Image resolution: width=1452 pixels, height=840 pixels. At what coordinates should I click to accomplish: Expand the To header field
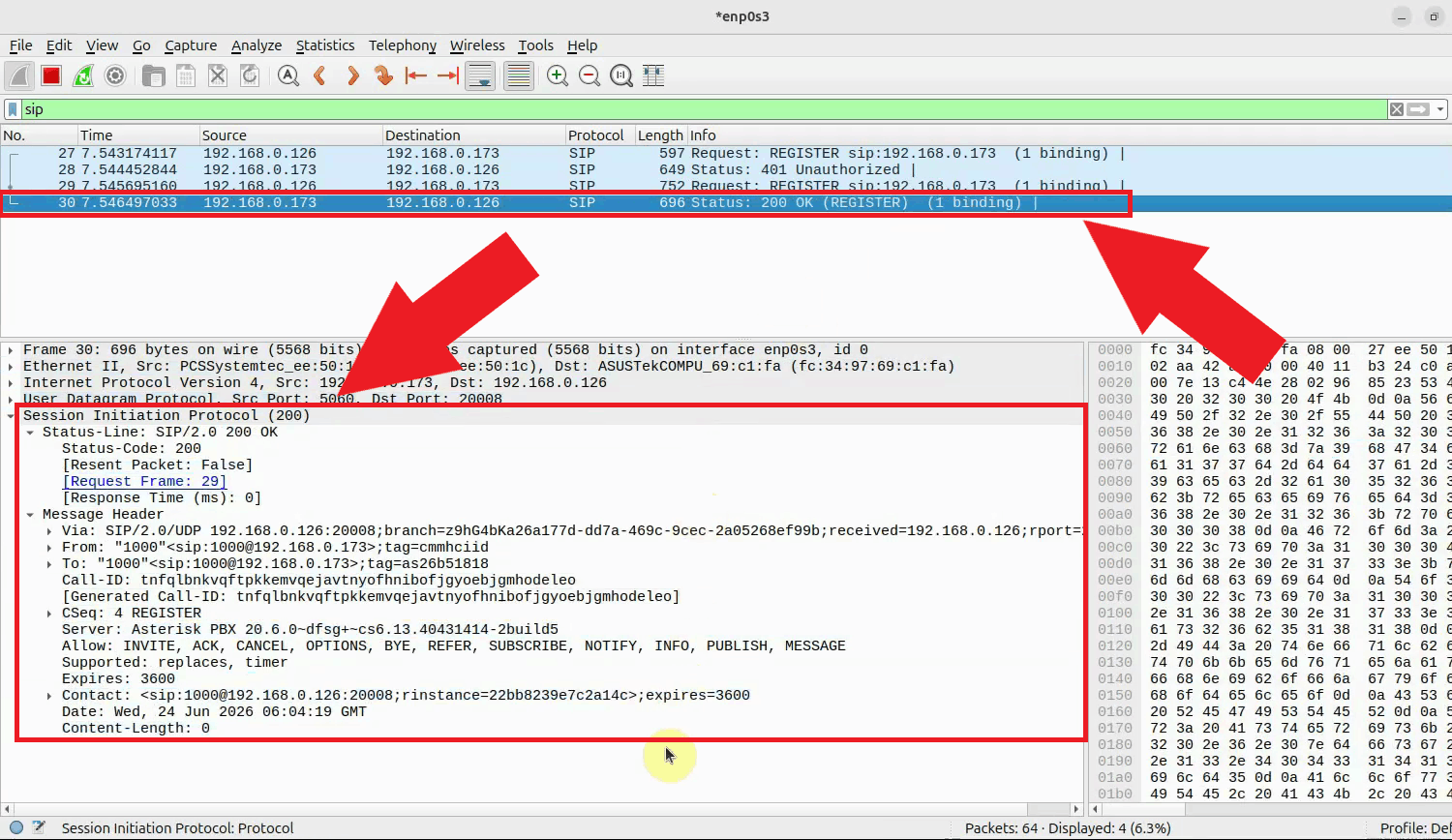(49, 564)
